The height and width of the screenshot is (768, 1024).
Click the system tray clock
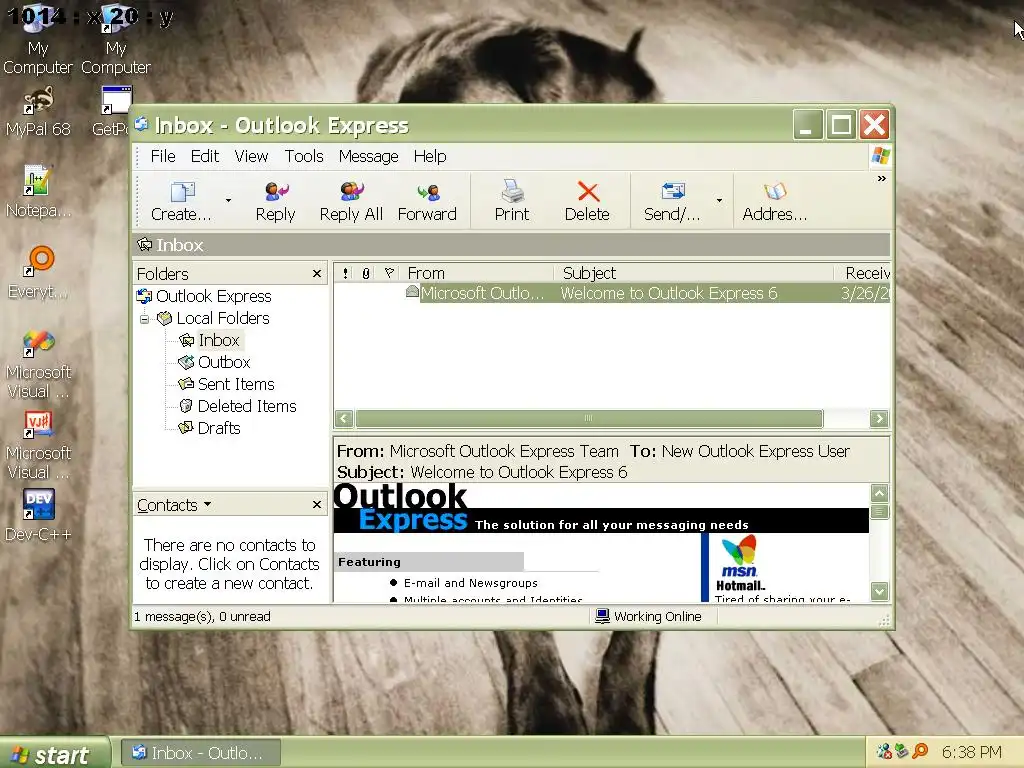click(972, 752)
